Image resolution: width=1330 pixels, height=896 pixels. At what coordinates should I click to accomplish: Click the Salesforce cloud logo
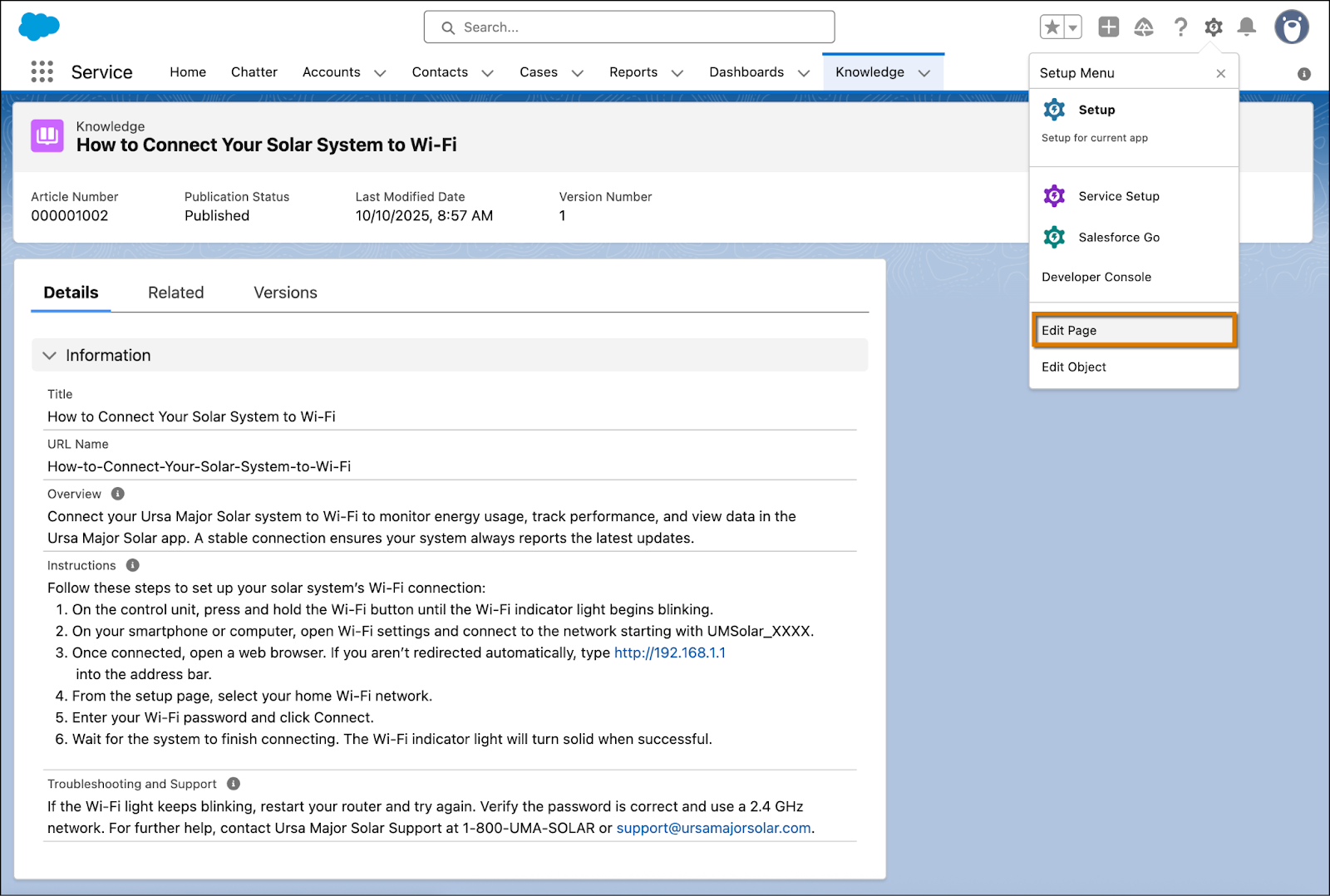(x=39, y=27)
